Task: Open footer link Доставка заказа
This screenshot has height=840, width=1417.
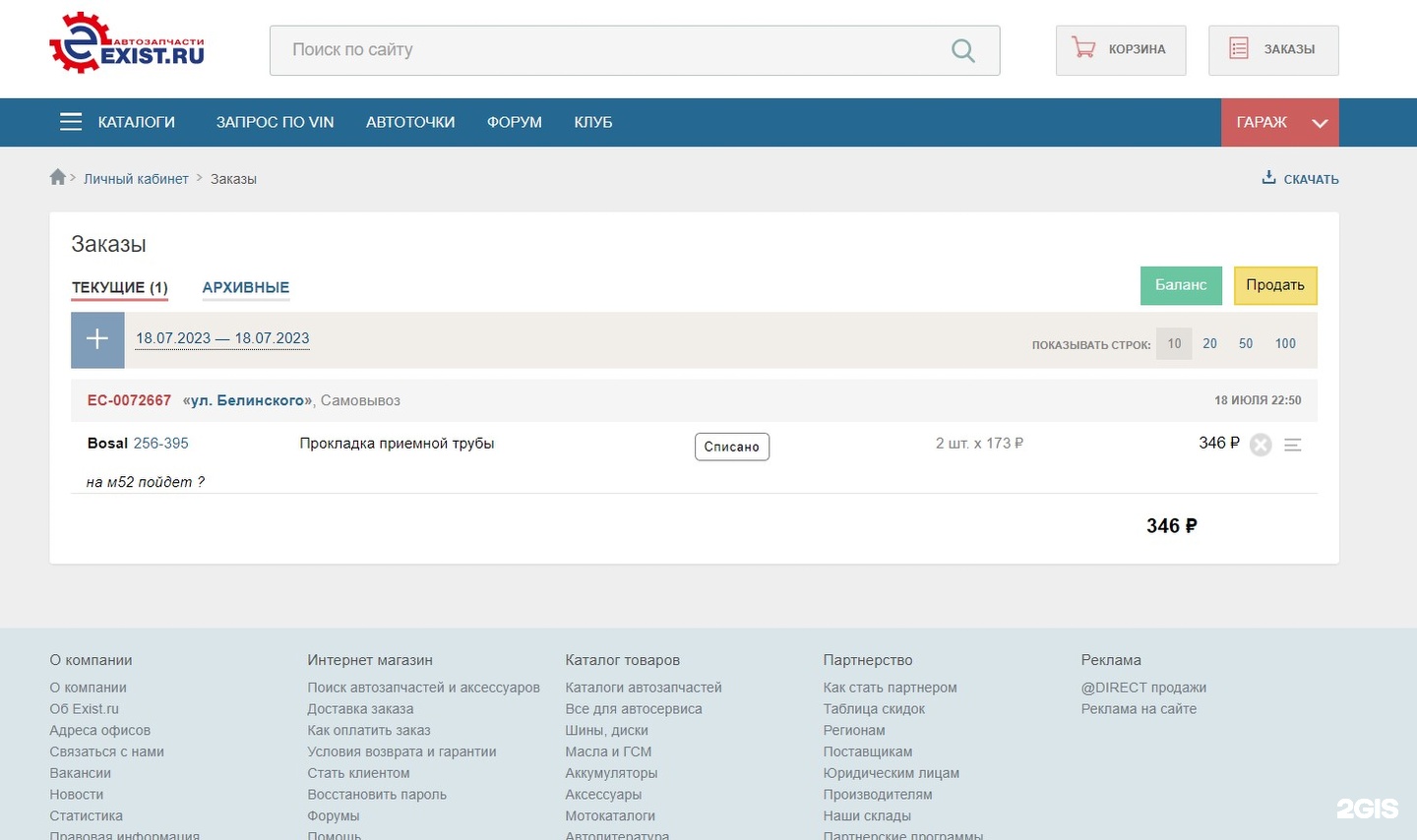Action: (x=360, y=709)
